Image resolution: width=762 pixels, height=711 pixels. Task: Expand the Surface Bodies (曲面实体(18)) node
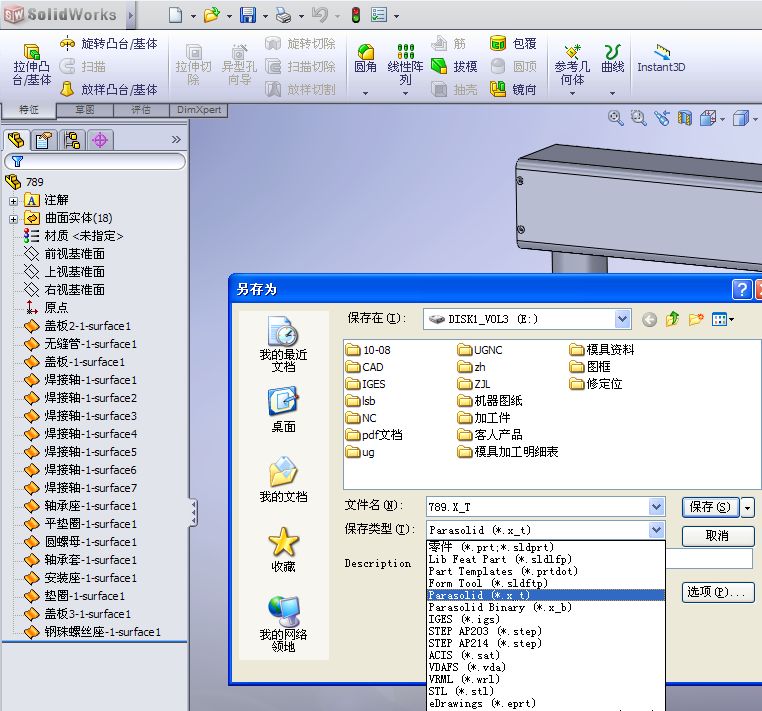click(14, 219)
